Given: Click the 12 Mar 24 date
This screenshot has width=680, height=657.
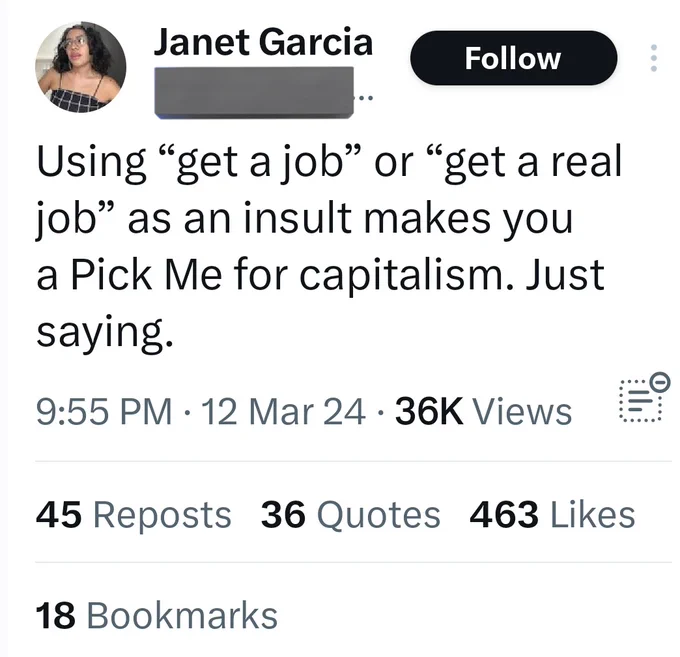Looking at the screenshot, I should click(284, 411).
